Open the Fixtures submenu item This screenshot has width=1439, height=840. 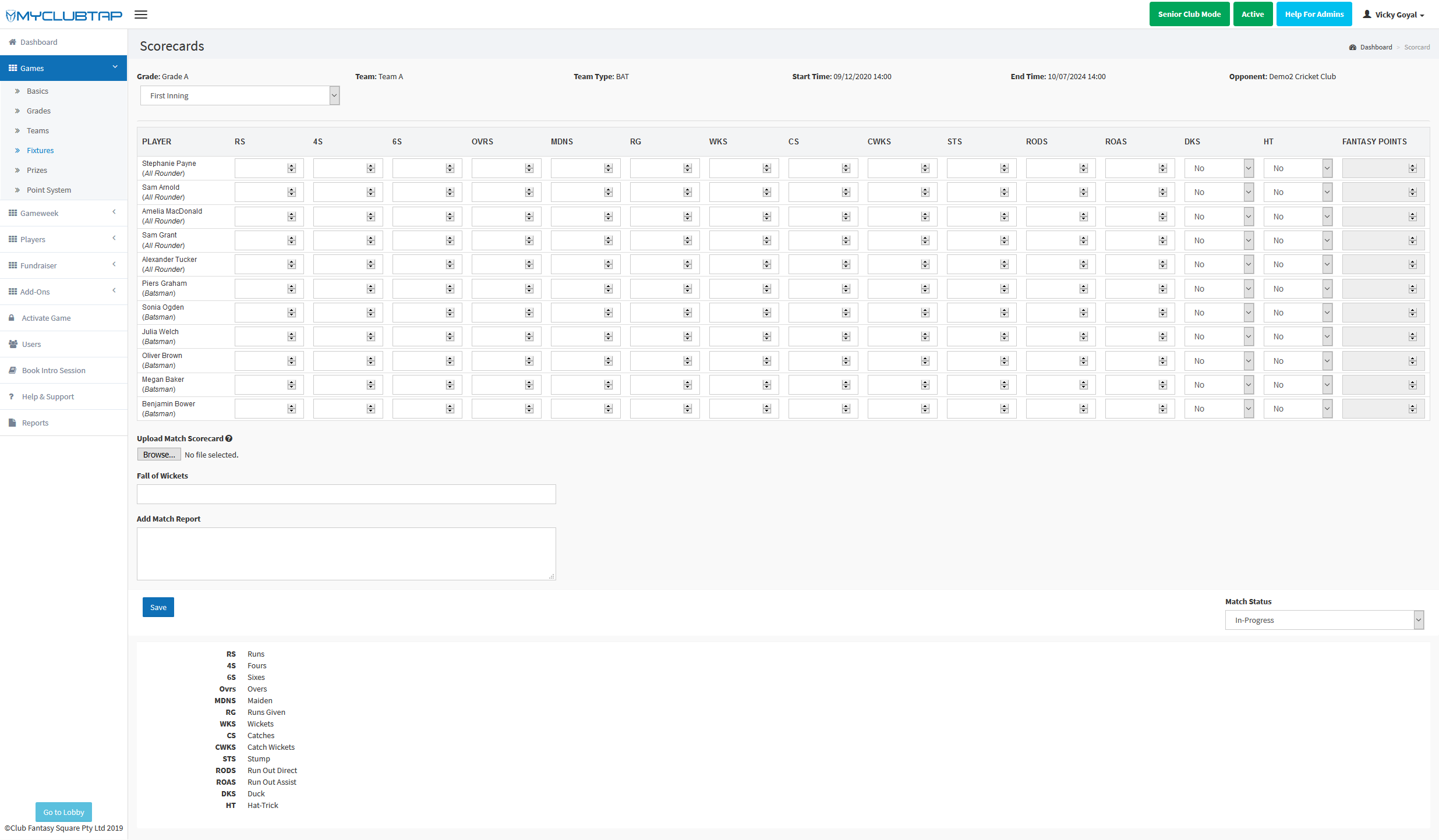coord(40,150)
